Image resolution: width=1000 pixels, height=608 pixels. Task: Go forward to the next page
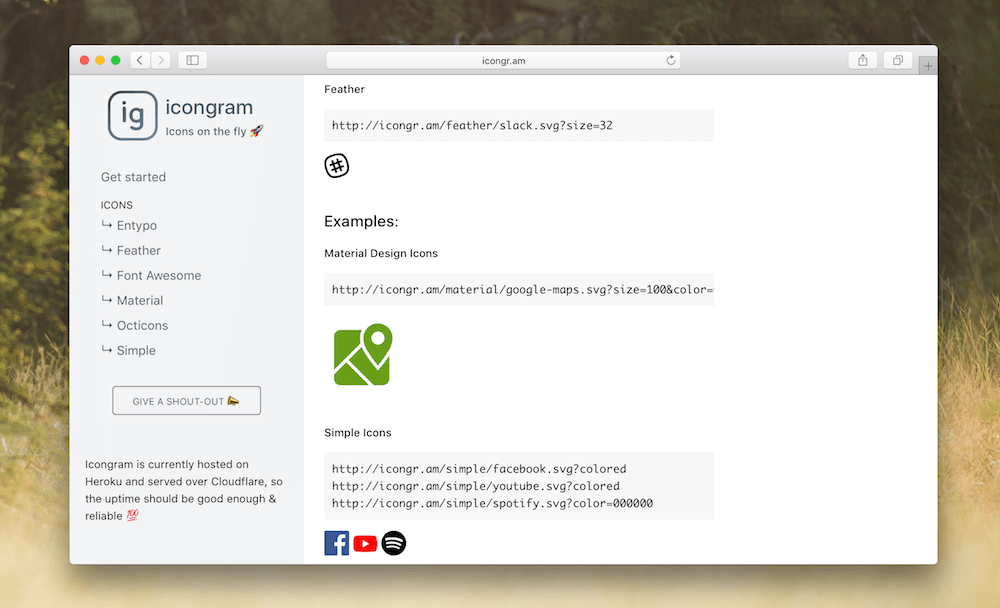point(161,60)
